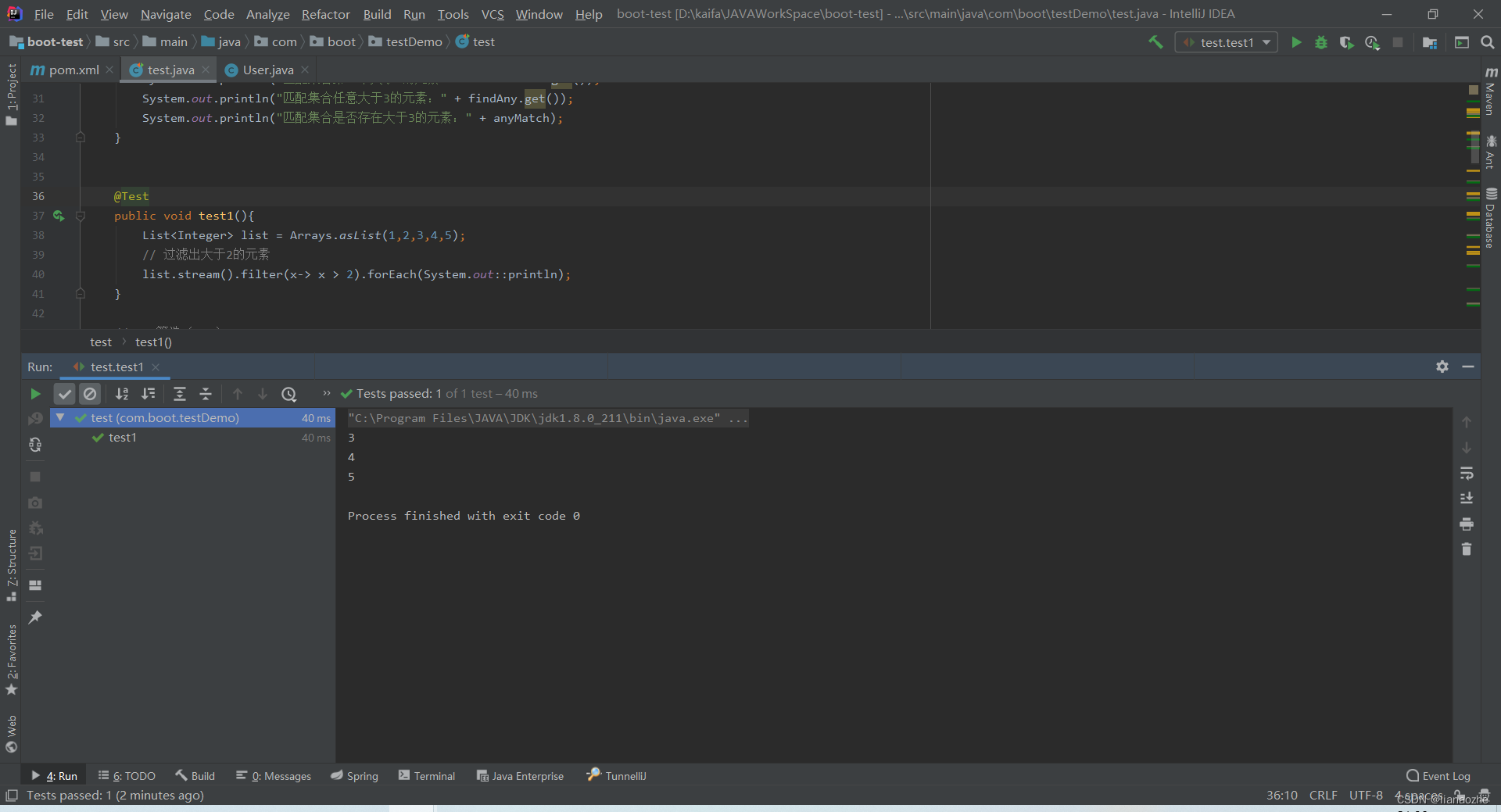Toggle soft-wrap in console output

(x=1467, y=474)
